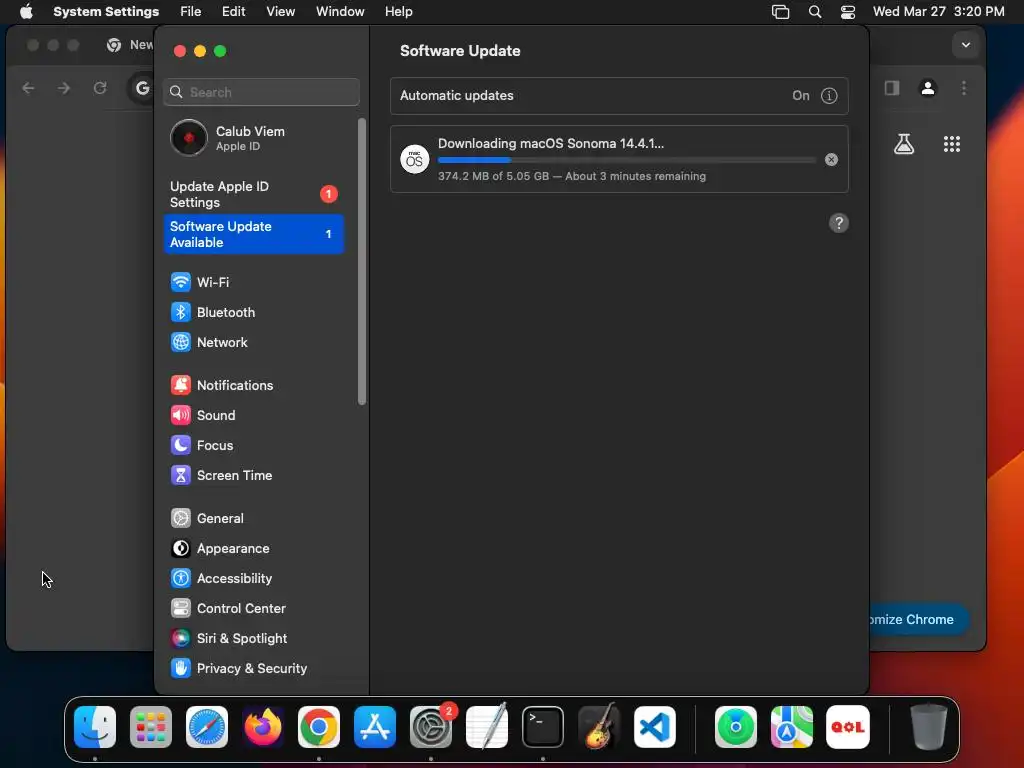Open Notifications settings
This screenshot has width=1024, height=768.
click(253, 385)
